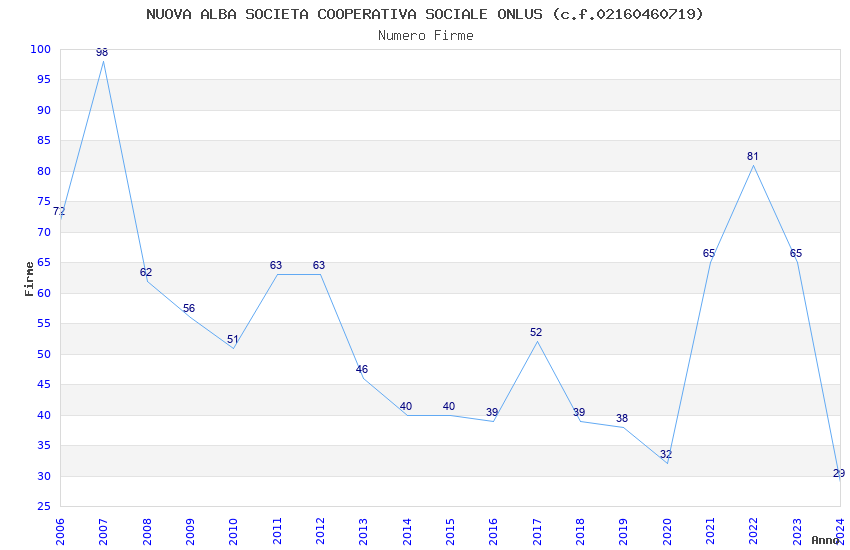Click the 60 value on the y-axis

(x=44, y=293)
